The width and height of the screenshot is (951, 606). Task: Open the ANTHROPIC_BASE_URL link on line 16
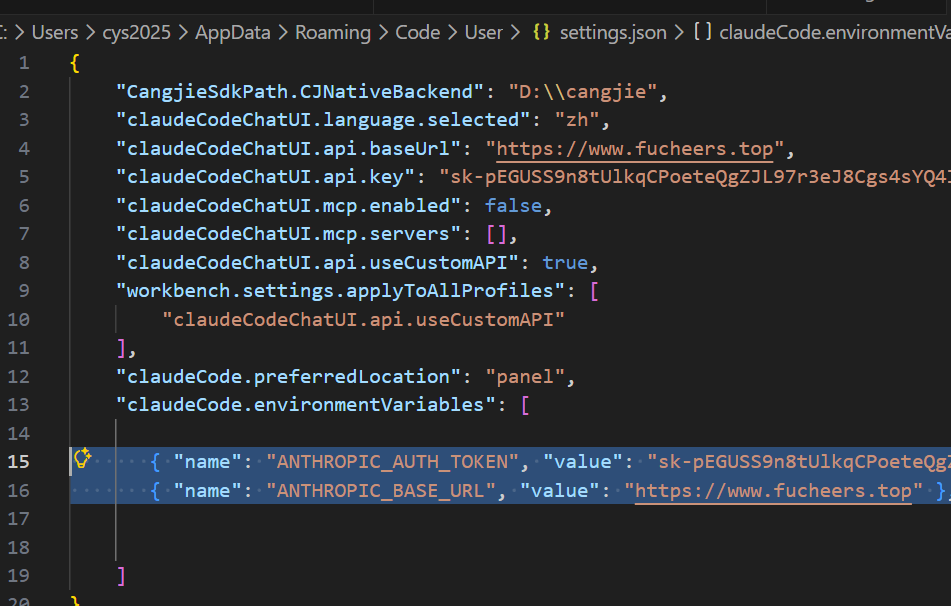[773, 491]
